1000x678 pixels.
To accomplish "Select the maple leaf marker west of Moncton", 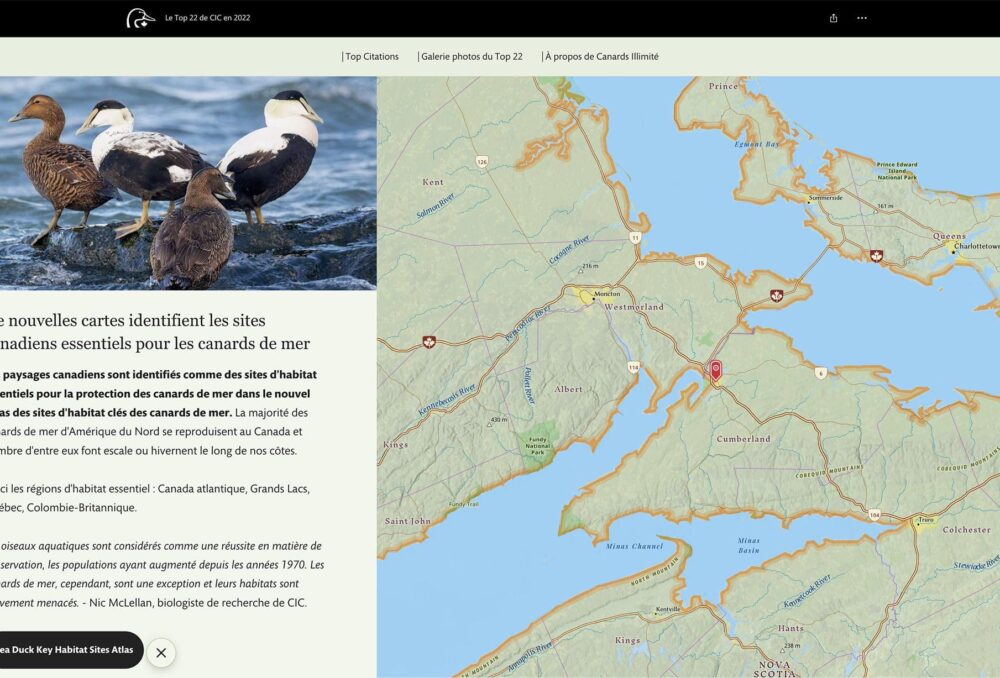I will coord(429,343).
